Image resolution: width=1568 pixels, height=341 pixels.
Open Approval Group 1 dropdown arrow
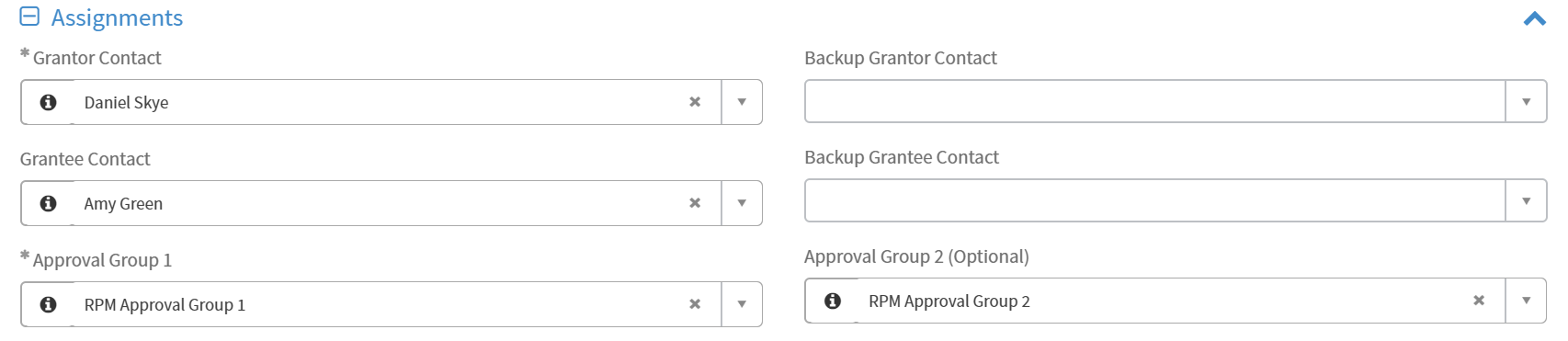(742, 304)
